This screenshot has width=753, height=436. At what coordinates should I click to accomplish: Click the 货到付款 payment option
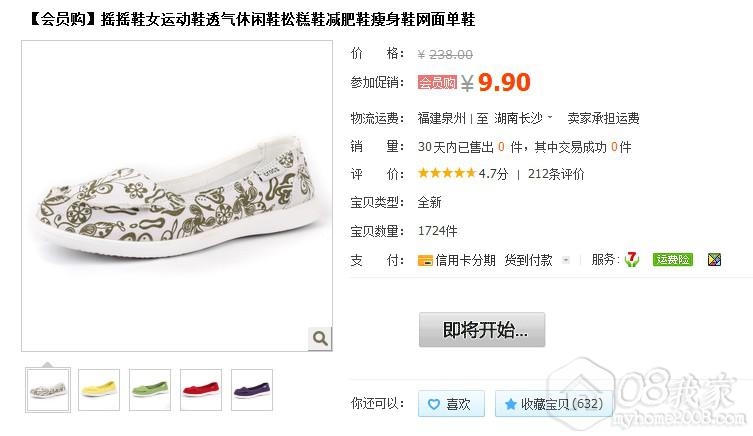[x=528, y=260]
